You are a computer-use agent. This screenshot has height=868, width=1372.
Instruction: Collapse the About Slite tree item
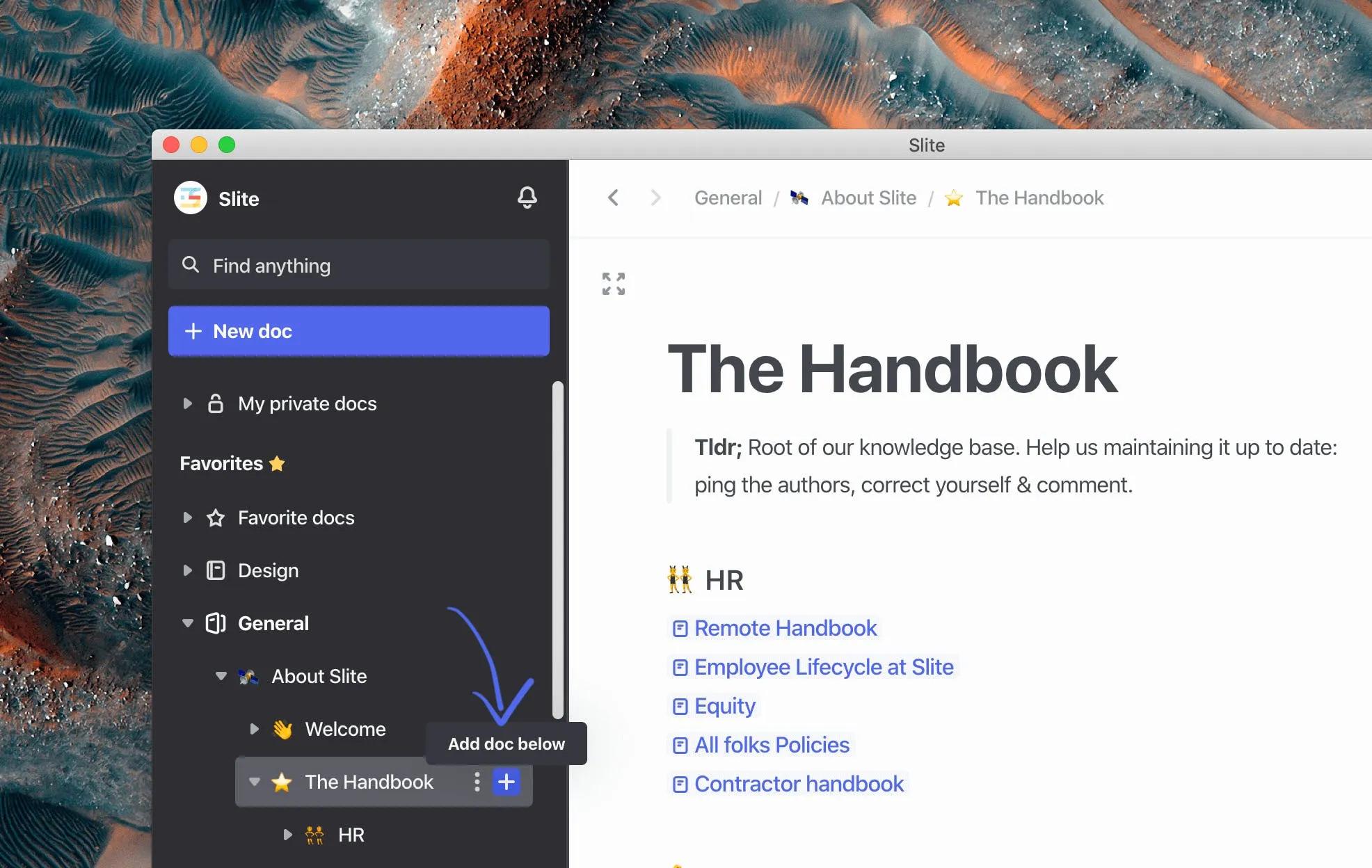pos(221,676)
